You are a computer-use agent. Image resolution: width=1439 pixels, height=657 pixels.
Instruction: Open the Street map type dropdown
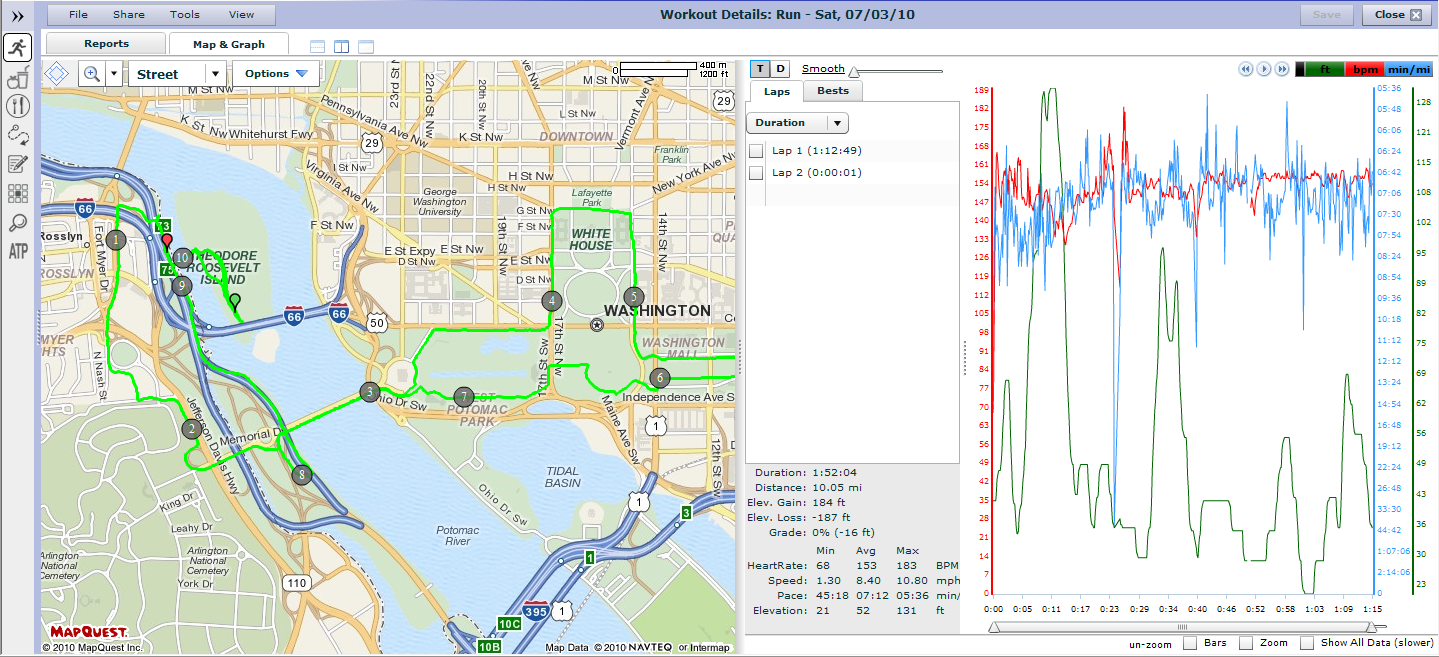point(177,74)
